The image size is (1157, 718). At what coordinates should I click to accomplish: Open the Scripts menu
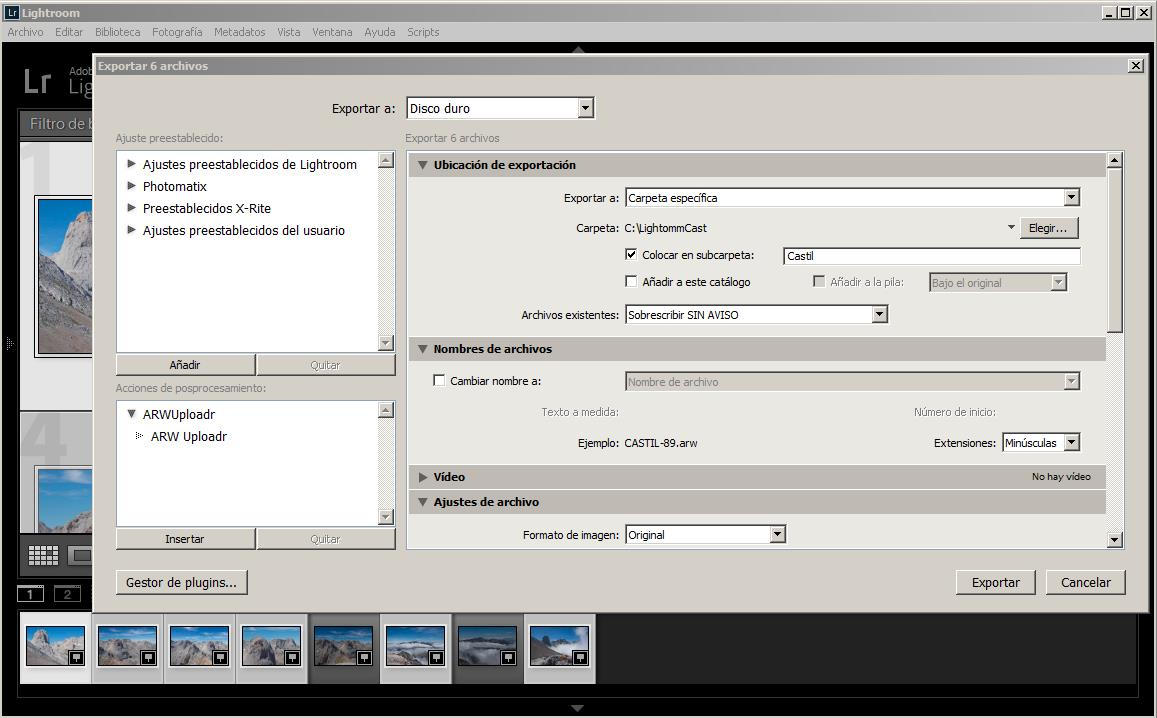pos(423,32)
